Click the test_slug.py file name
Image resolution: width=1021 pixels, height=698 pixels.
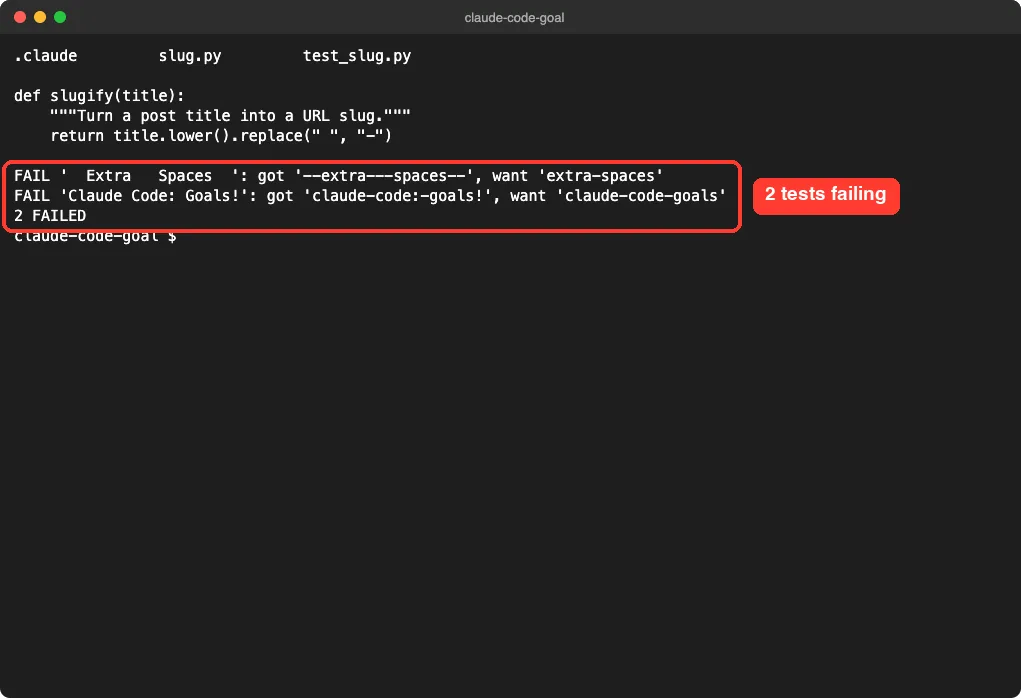coord(357,56)
